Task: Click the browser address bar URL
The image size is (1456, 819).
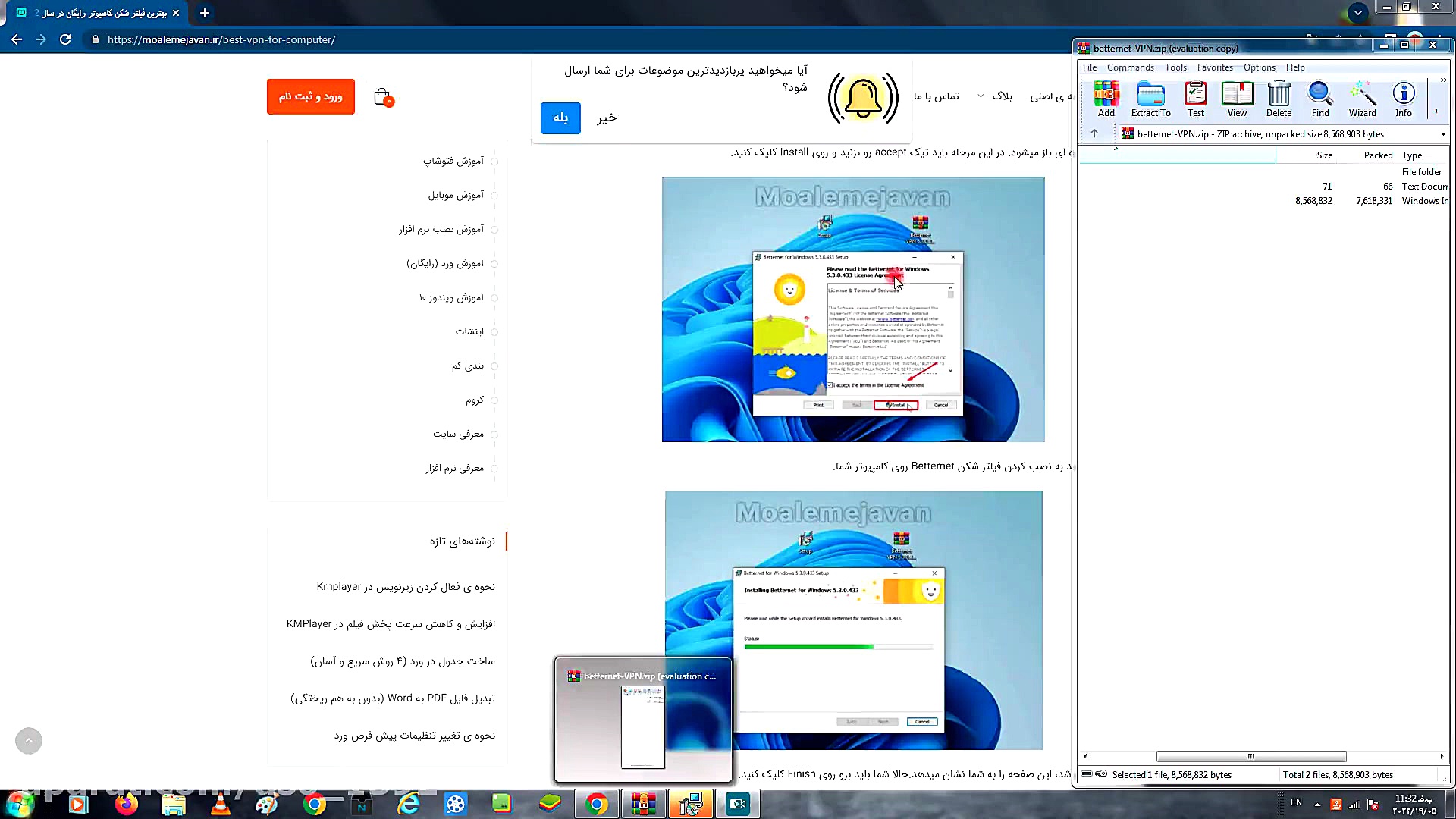Action: click(221, 39)
